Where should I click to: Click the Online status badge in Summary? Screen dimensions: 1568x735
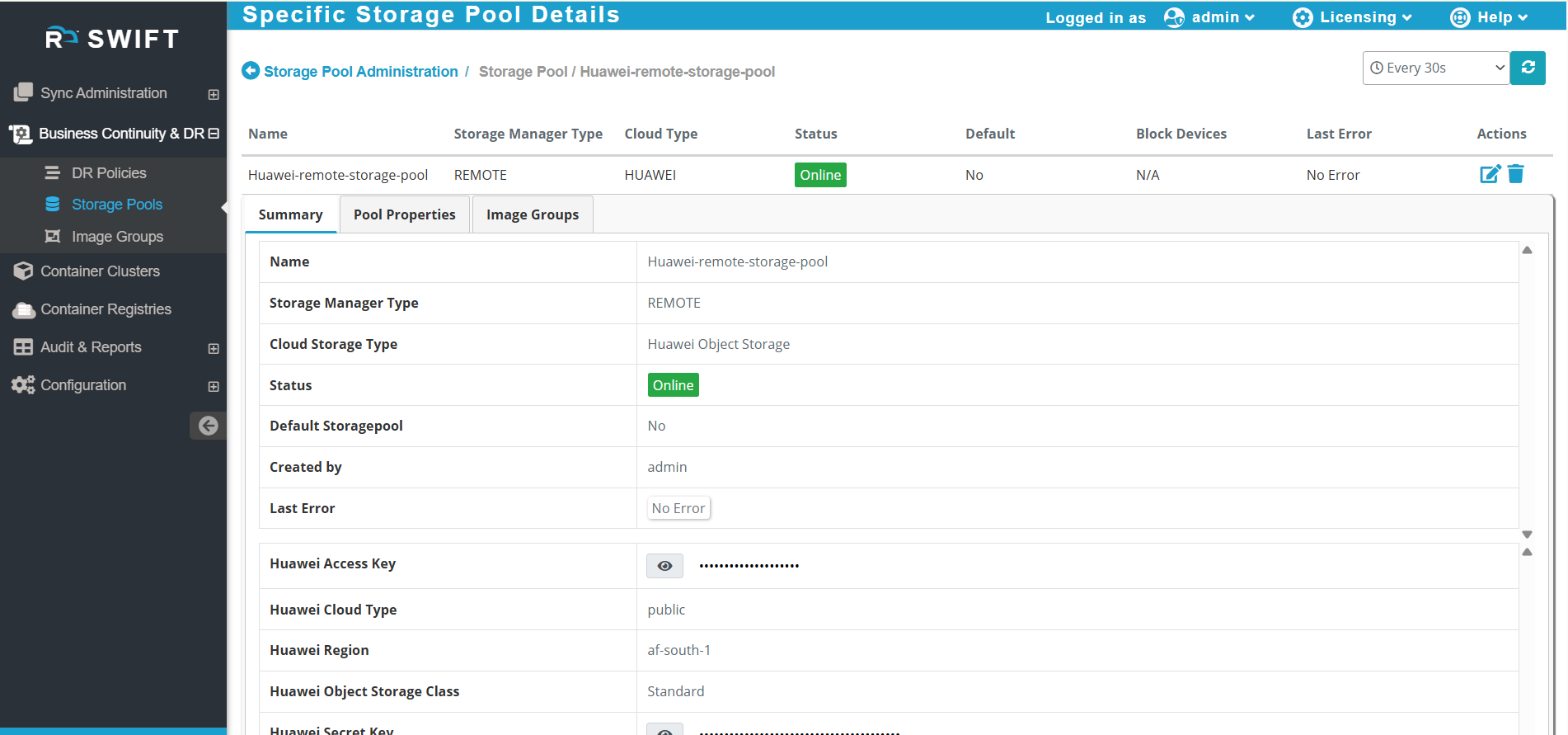tap(673, 385)
